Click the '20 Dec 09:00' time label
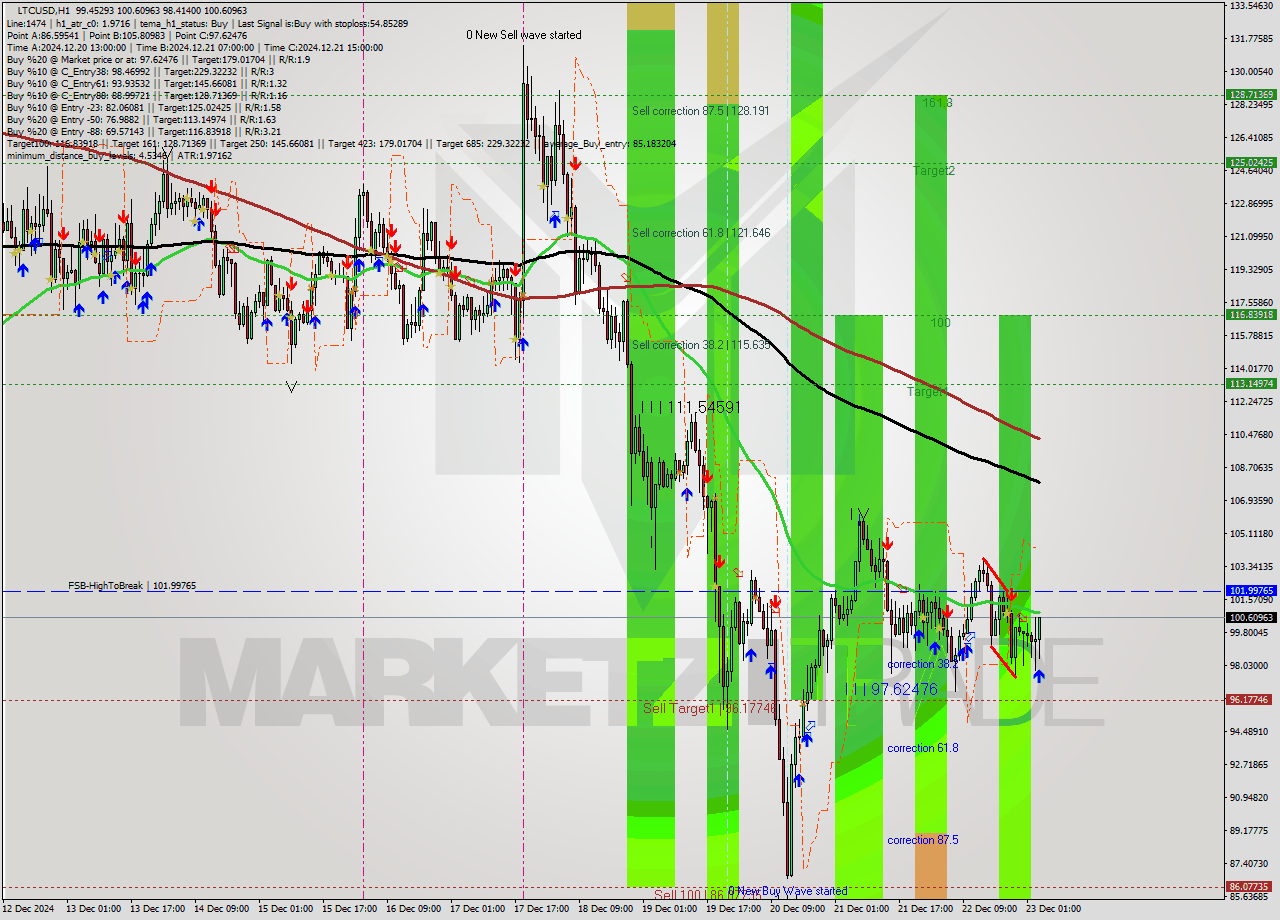 pyautogui.click(x=797, y=909)
